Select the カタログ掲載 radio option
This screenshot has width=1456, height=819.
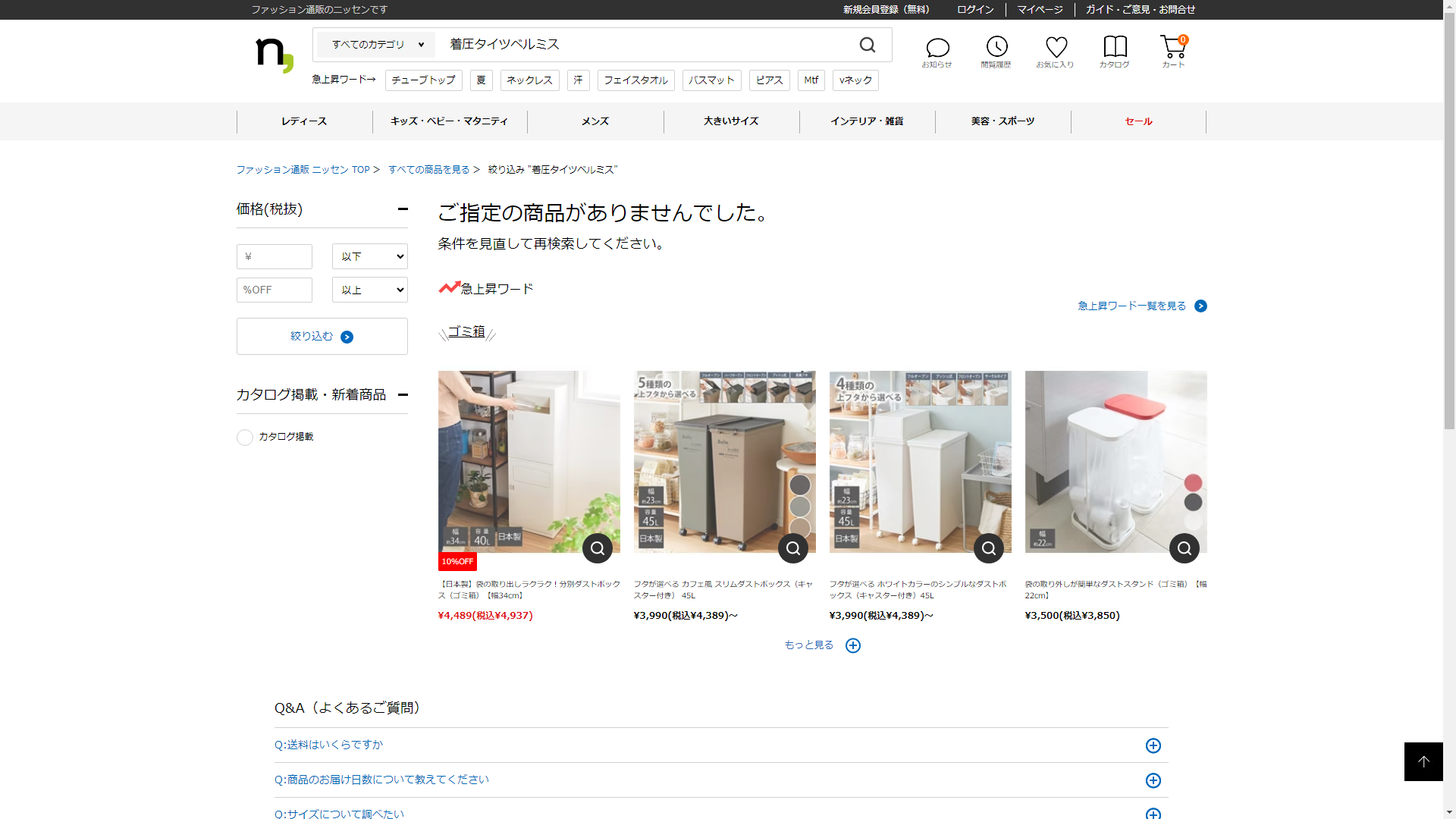pyautogui.click(x=245, y=438)
